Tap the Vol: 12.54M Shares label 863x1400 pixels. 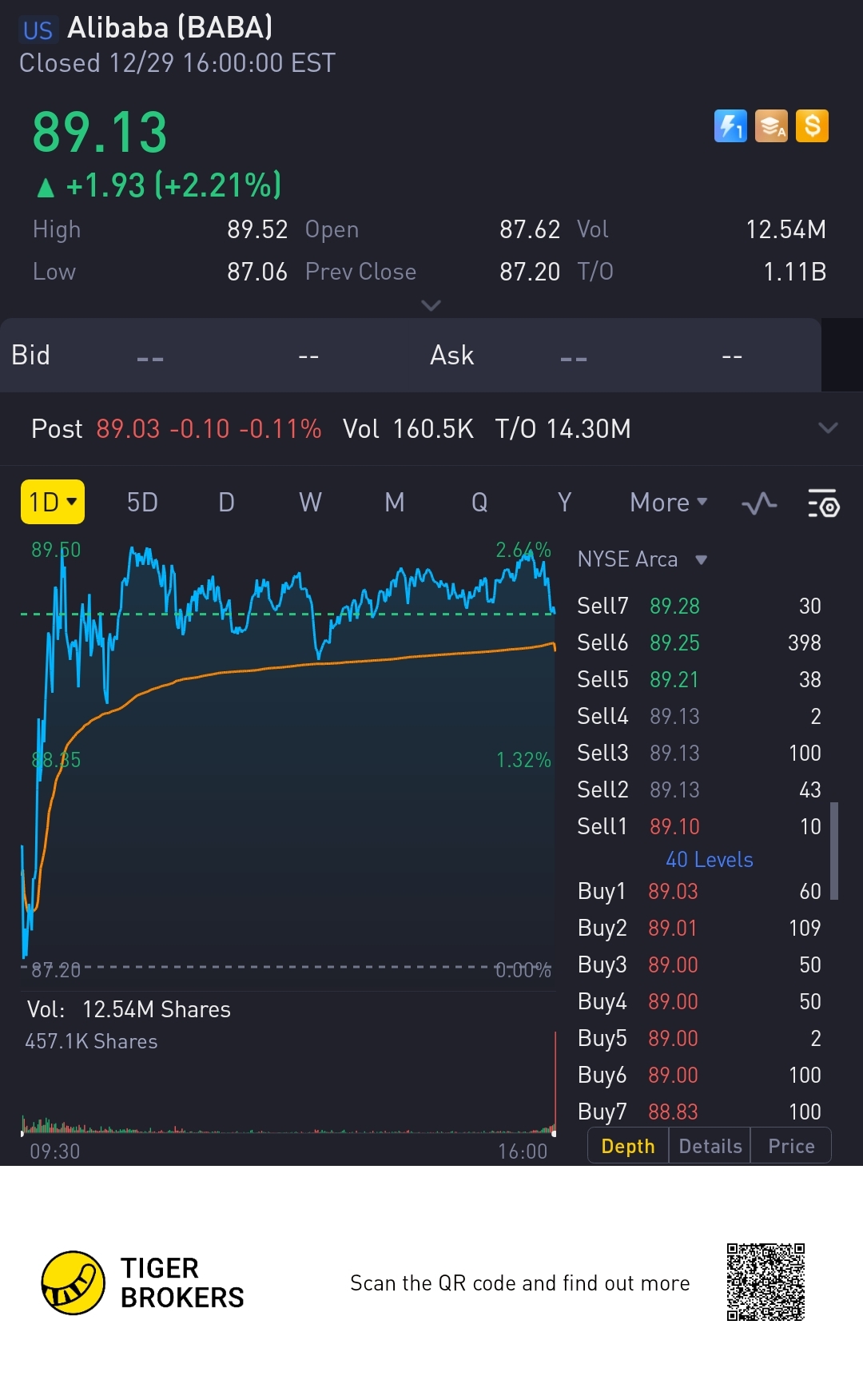coord(129,1009)
